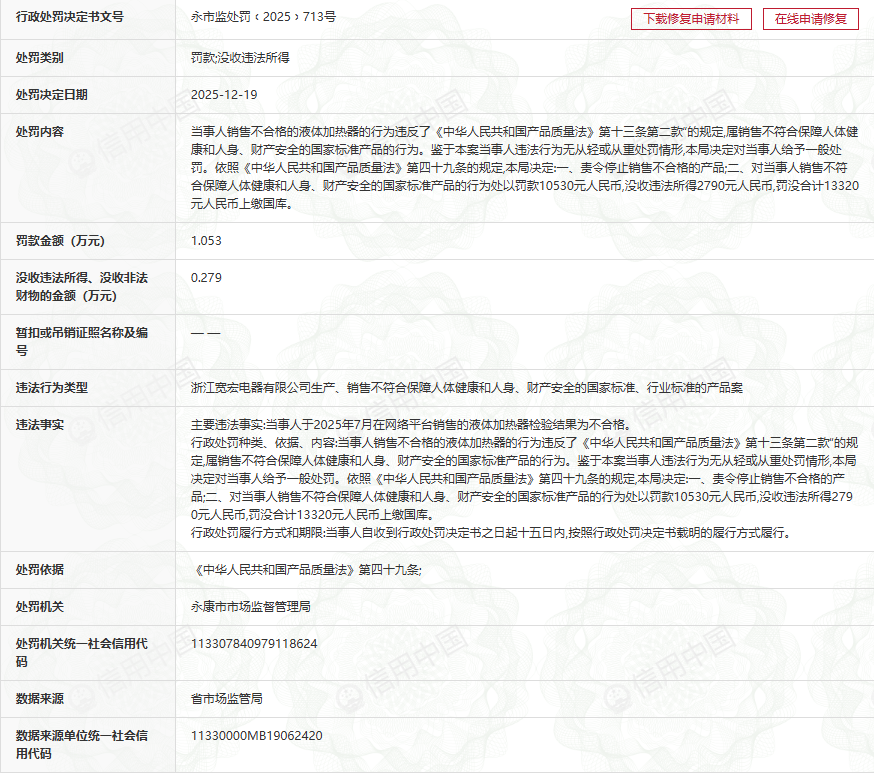Viewport: 874px width, 773px height.
Task: Click the 违法行为类型 value mentioning 浙江宽宏电器有限公司
Action: point(466,387)
